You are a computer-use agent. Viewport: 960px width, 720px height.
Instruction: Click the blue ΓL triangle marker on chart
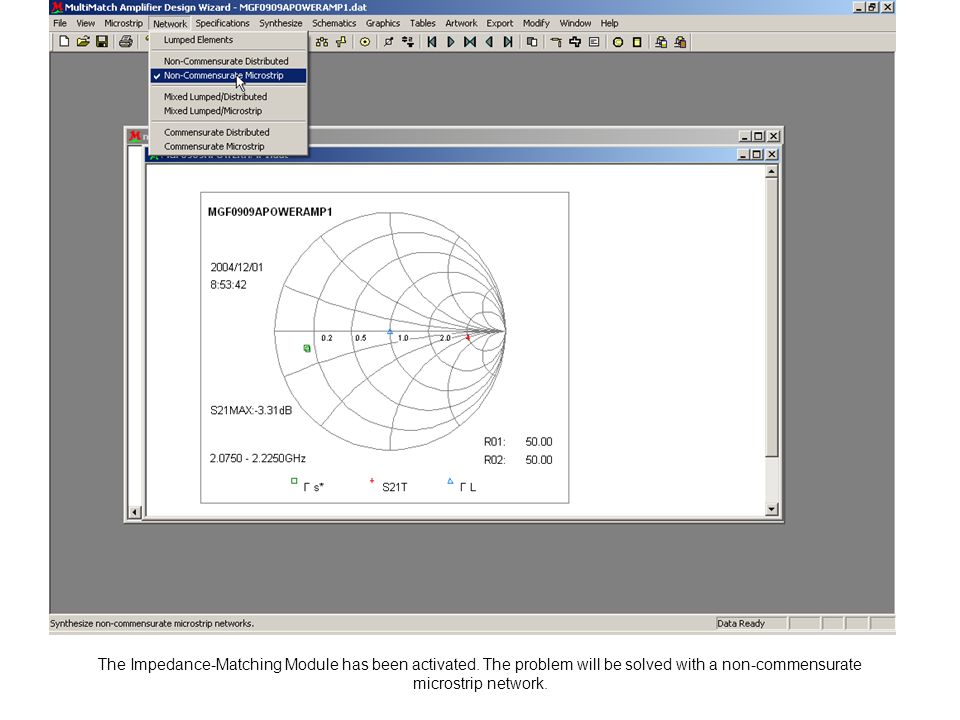pyautogui.click(x=390, y=332)
